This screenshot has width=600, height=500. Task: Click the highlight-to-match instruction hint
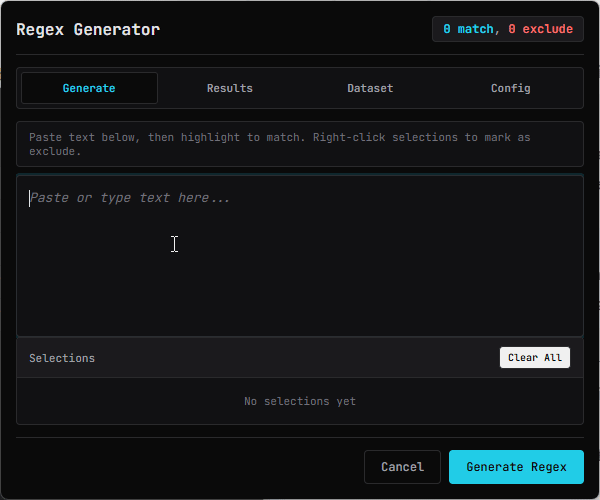280,137
